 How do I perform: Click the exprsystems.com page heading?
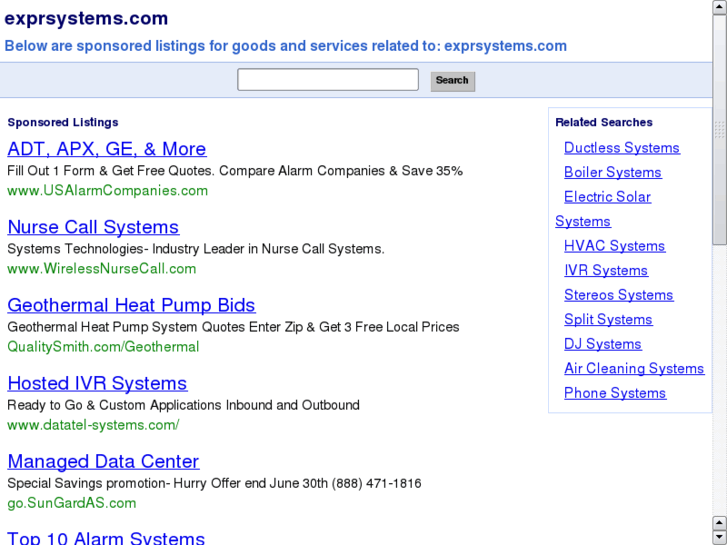coord(86,19)
